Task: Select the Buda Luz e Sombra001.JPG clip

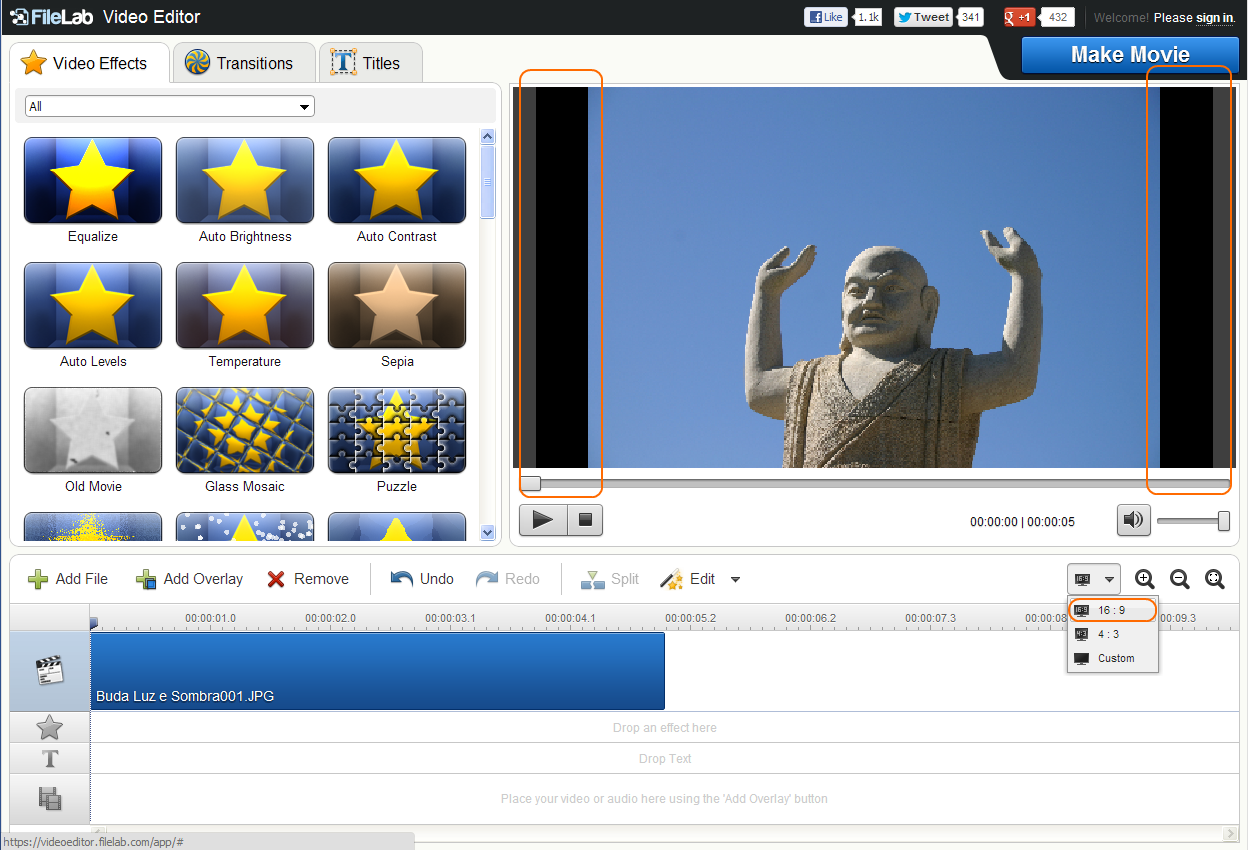Action: coord(378,671)
